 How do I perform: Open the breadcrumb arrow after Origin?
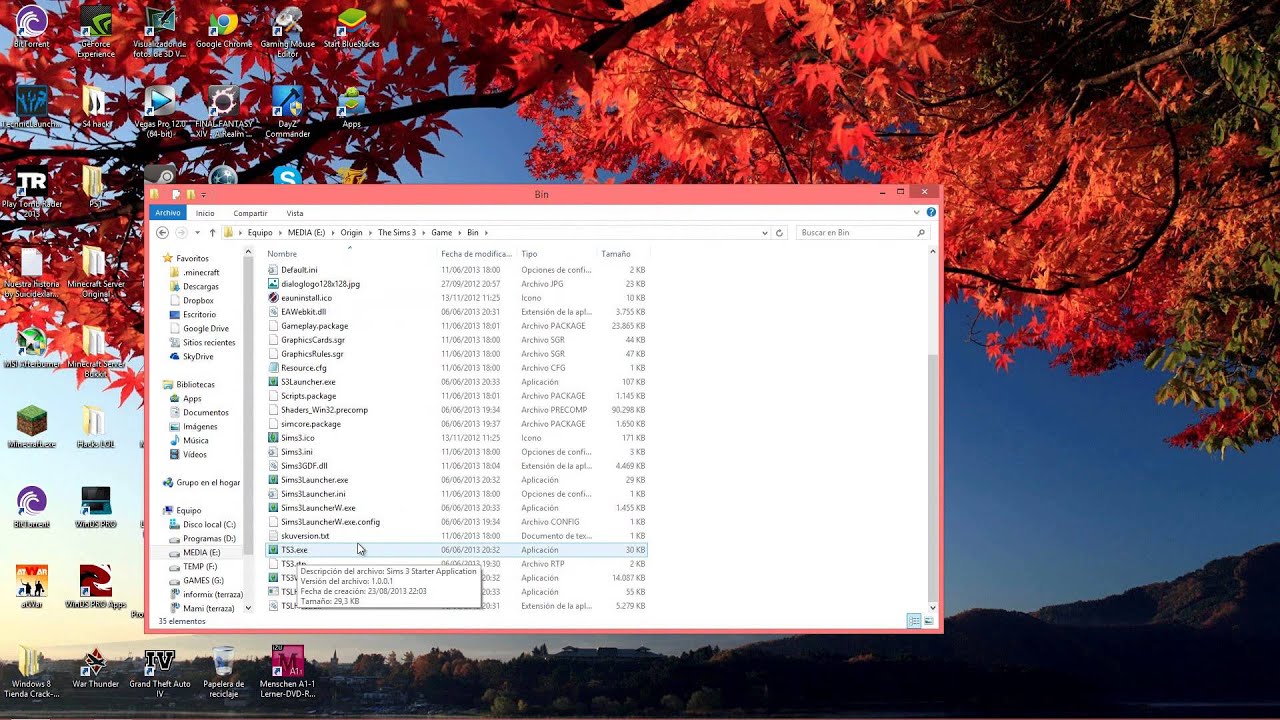click(x=370, y=232)
